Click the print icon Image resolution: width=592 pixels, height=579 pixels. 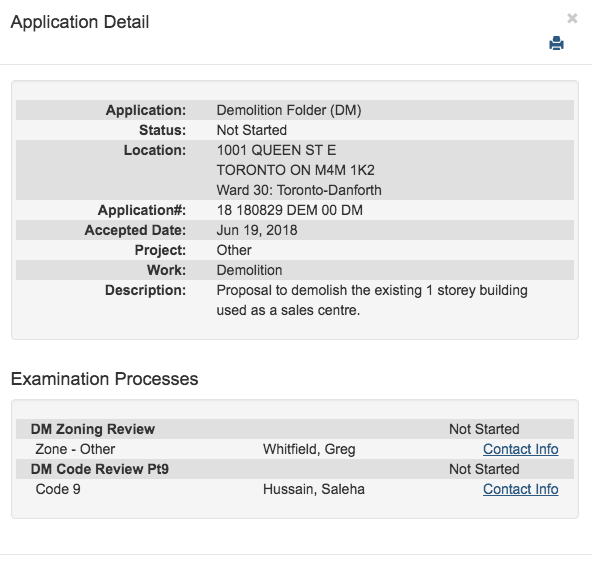556,43
